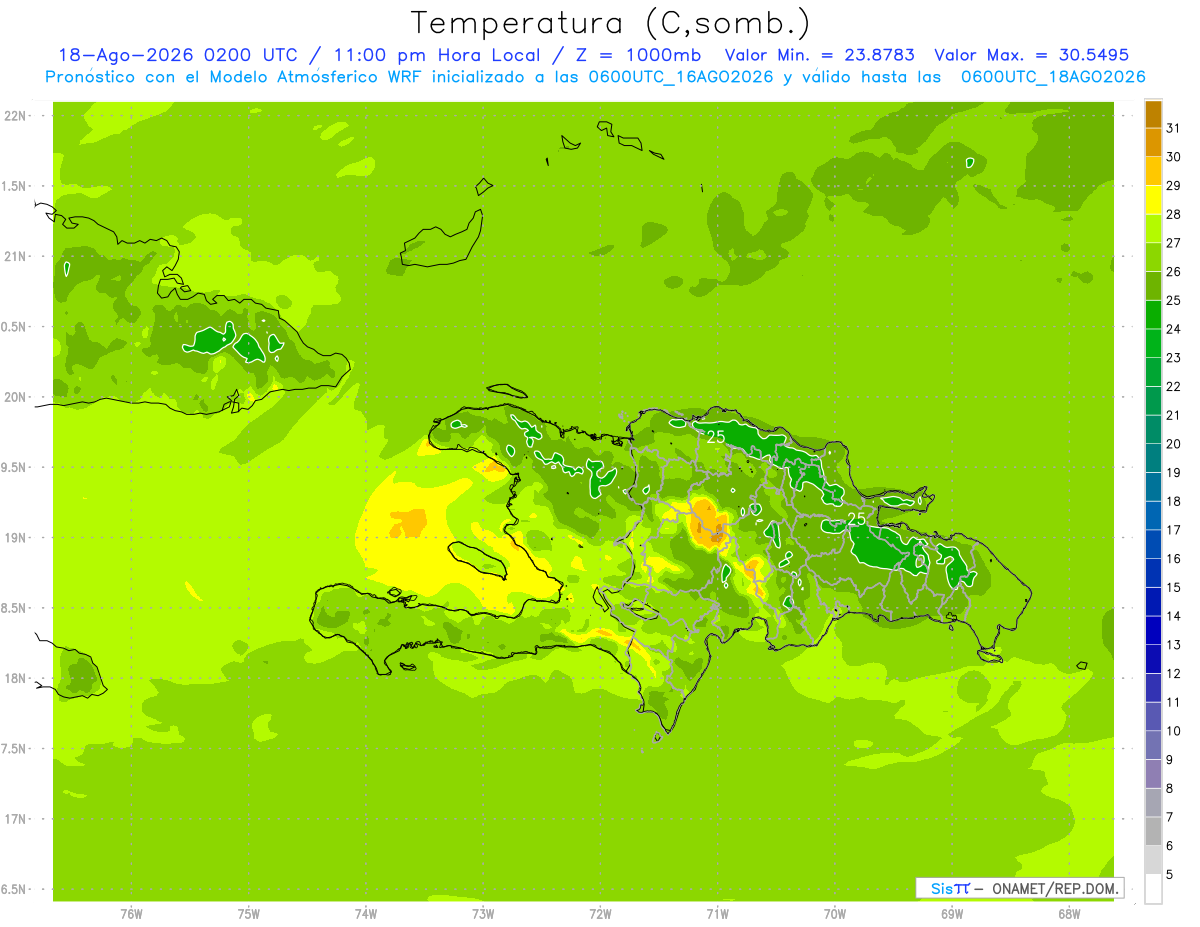Image resolution: width=1200 pixels, height=927 pixels.
Task: Click the "0600UTC_18AGO2026" valid-until time
Action: [1053, 77]
